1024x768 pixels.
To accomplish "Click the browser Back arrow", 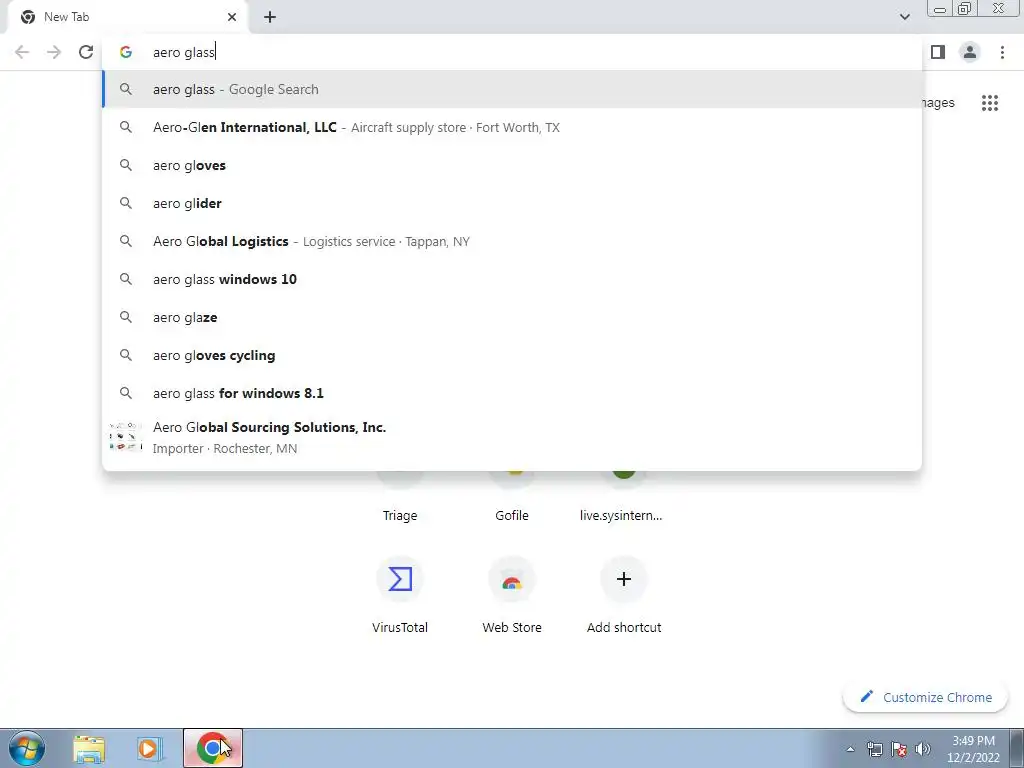I will coord(22,52).
